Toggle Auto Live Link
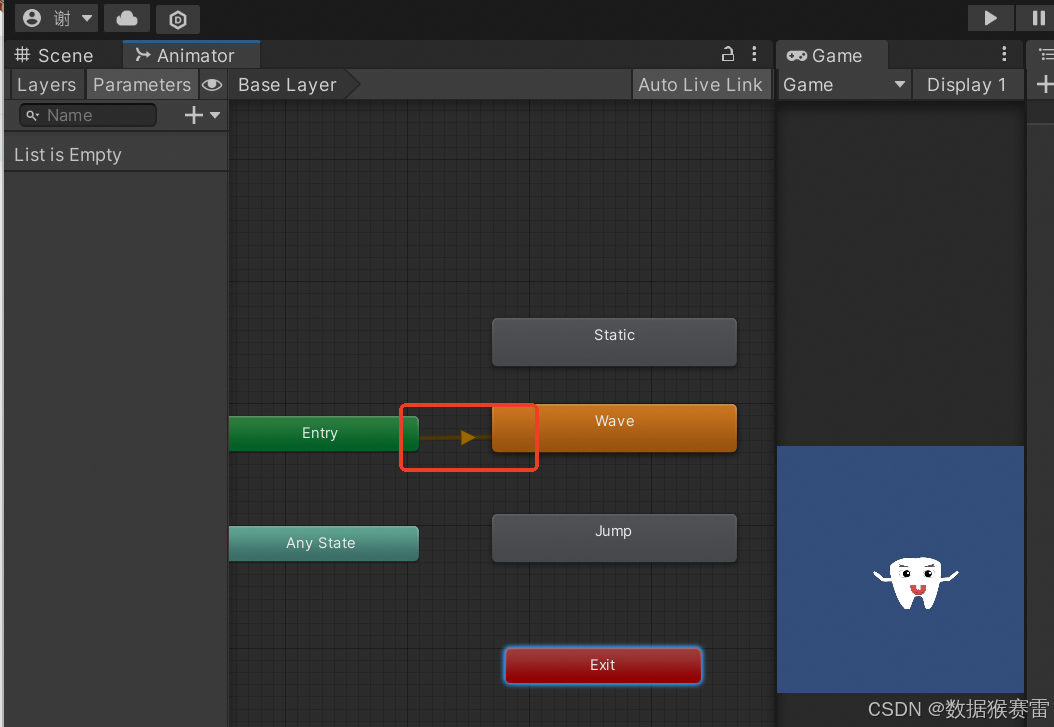This screenshot has width=1054, height=727. (x=701, y=84)
